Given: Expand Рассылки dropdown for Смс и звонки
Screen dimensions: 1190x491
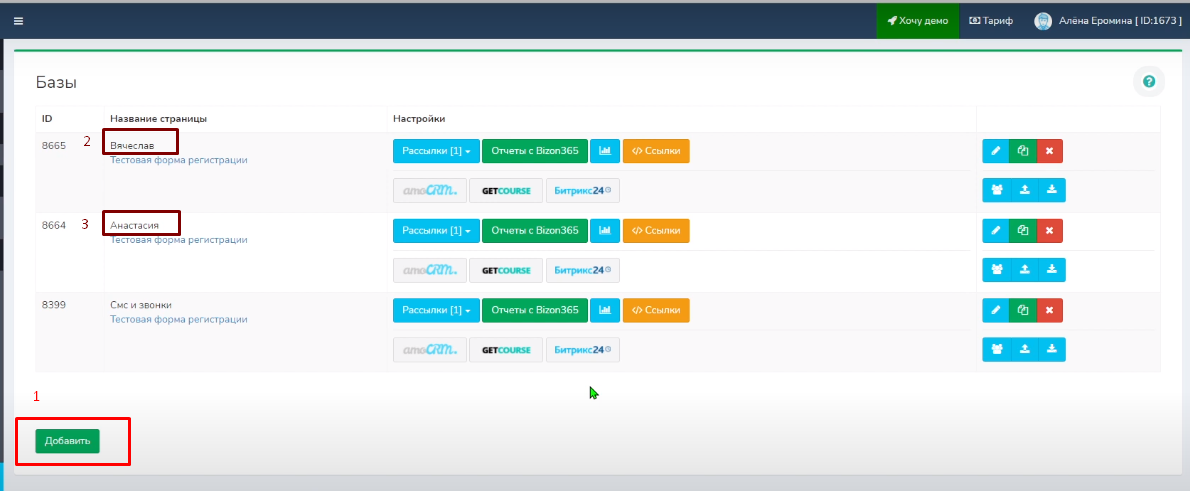Looking at the screenshot, I should tap(436, 311).
